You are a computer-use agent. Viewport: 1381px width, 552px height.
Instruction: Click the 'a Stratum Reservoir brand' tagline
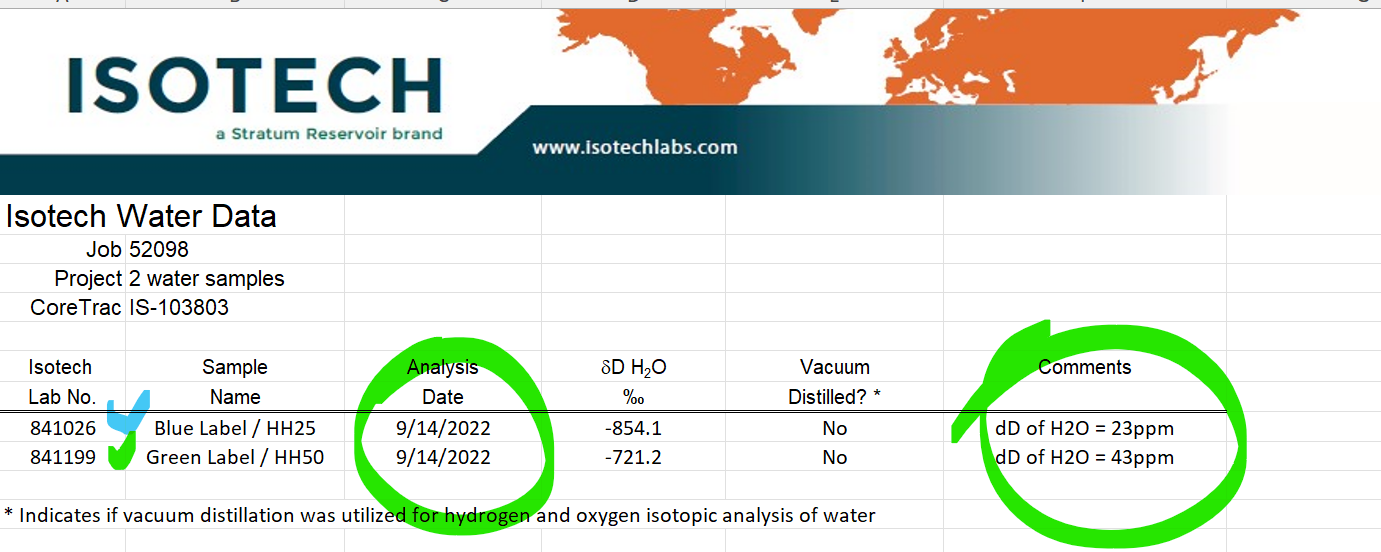329,133
